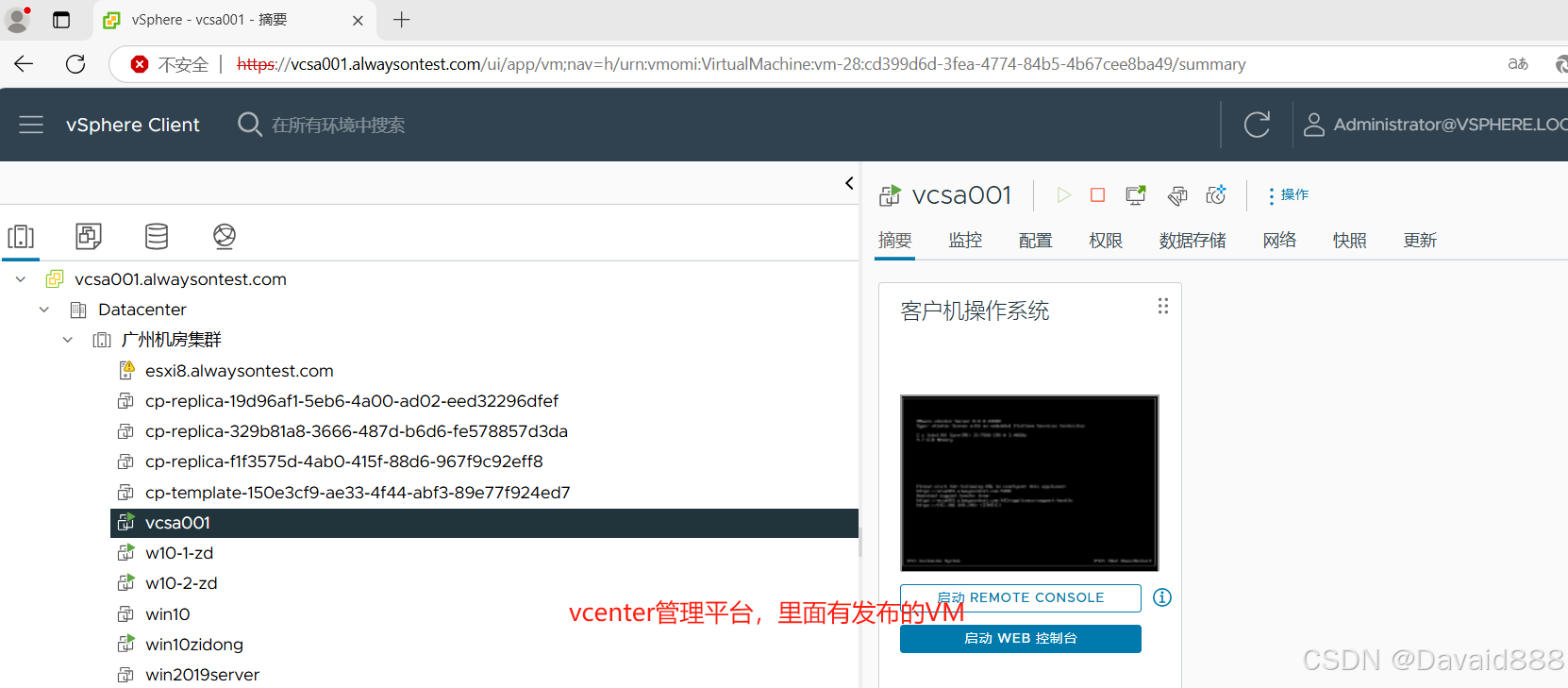Click 启动 REMOTE CONSOLE button
The image size is (1568, 688).
1021,597
